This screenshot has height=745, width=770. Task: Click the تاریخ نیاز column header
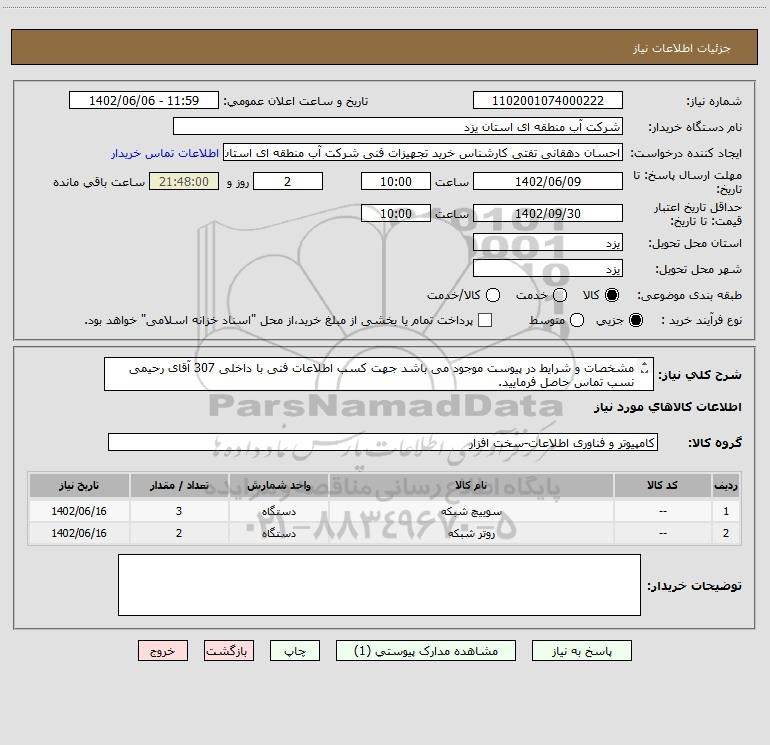point(79,485)
